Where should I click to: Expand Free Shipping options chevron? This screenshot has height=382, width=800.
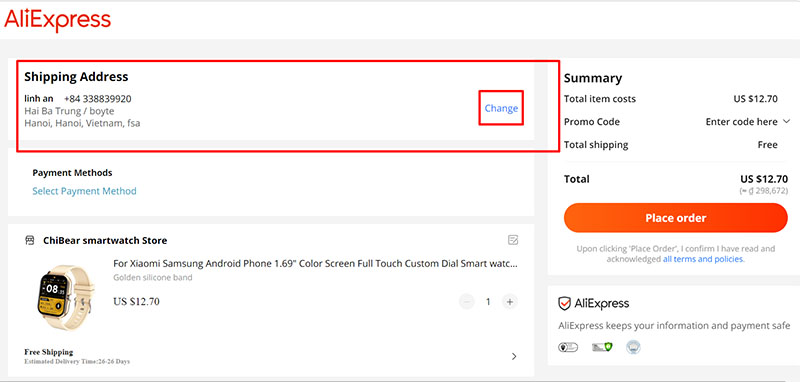514,356
